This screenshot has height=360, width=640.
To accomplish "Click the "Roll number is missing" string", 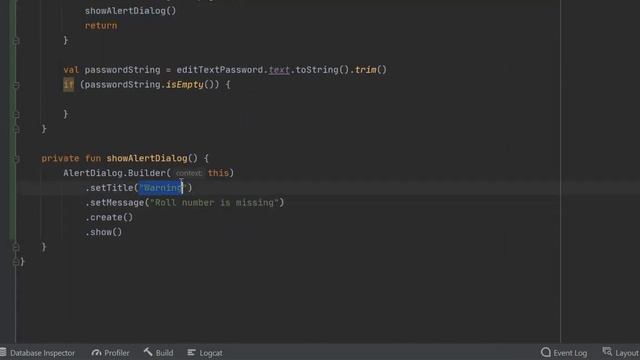I will (x=214, y=202).
